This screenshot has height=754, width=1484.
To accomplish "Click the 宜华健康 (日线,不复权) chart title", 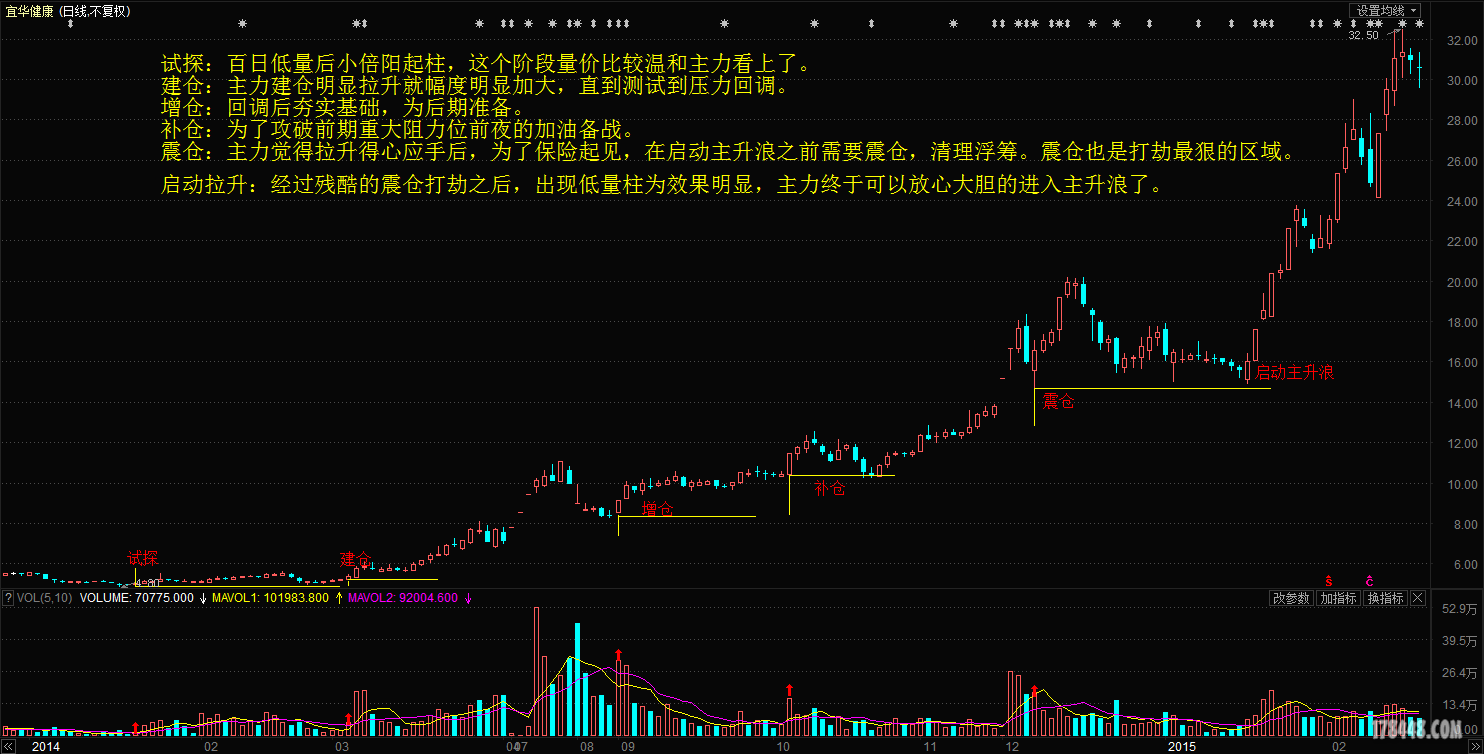I will click(66, 10).
